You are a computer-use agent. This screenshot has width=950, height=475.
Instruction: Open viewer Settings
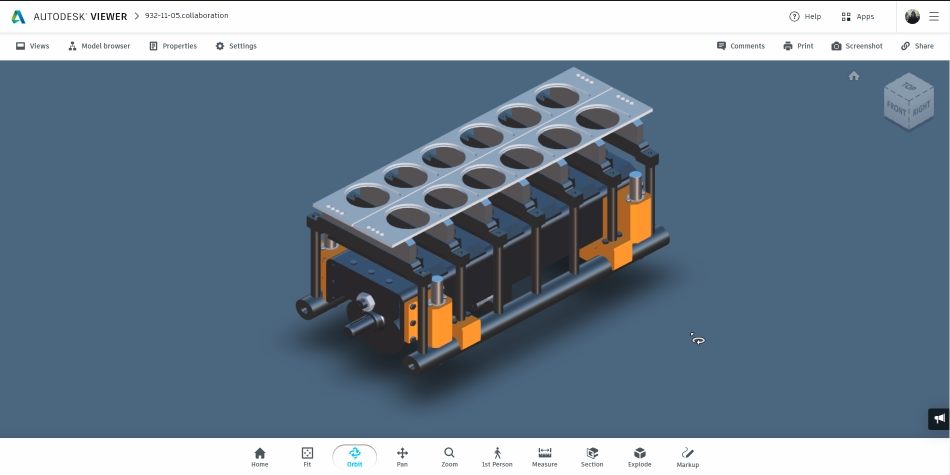(236, 46)
